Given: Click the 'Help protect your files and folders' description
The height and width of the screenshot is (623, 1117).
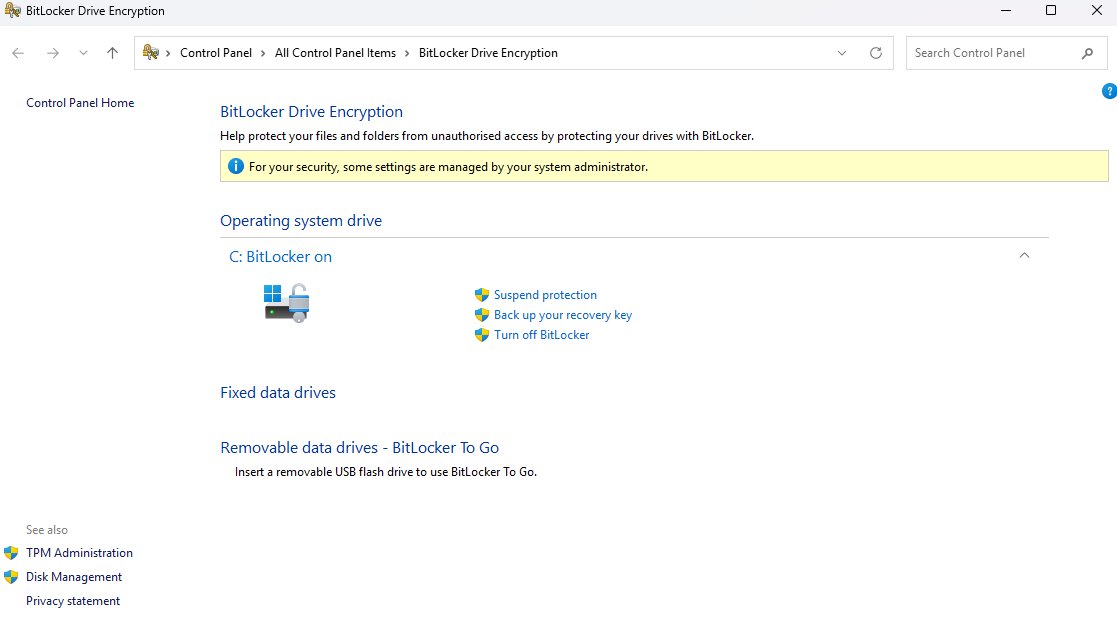Looking at the screenshot, I should point(487,135).
